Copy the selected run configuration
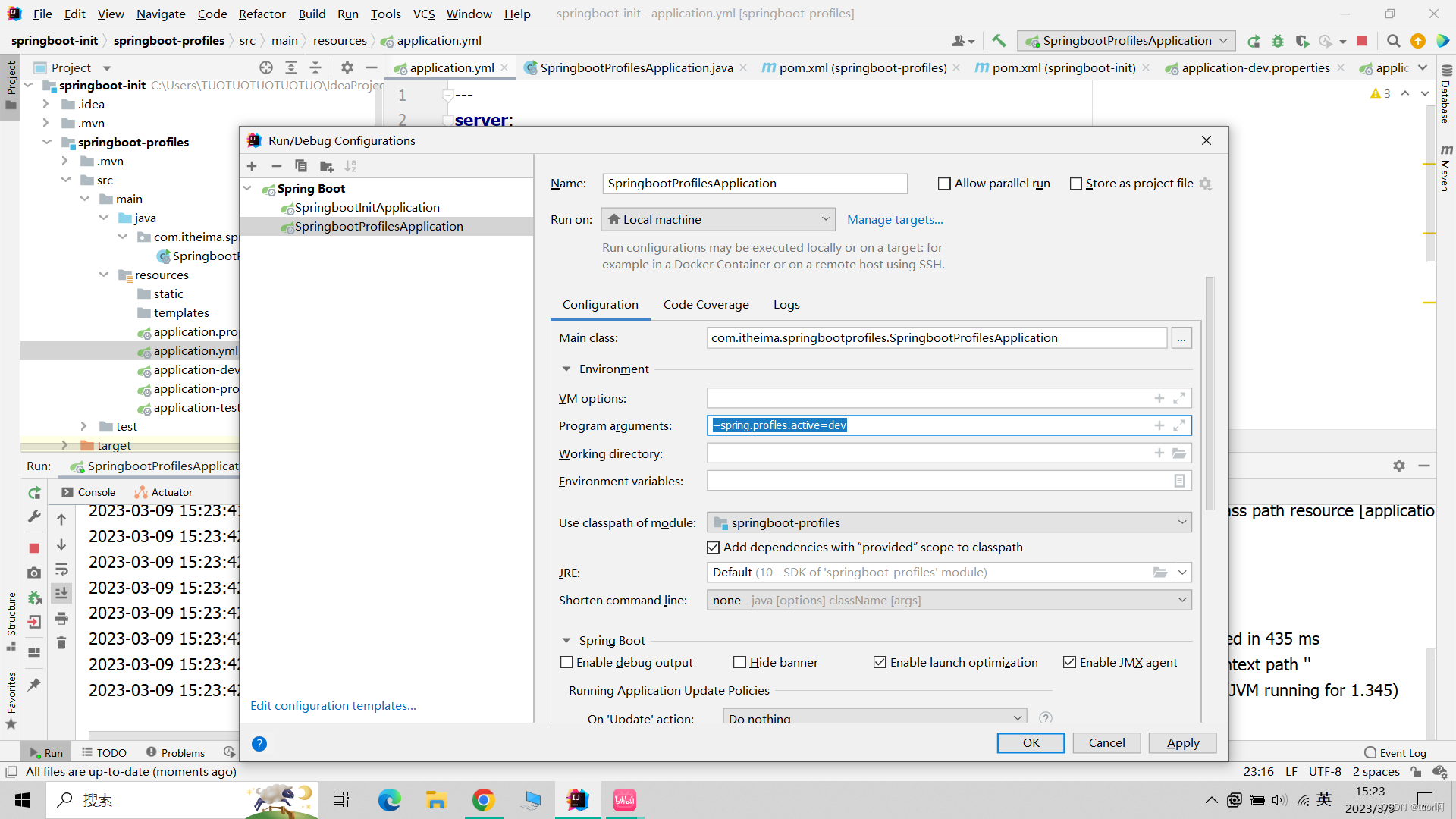 click(x=301, y=166)
